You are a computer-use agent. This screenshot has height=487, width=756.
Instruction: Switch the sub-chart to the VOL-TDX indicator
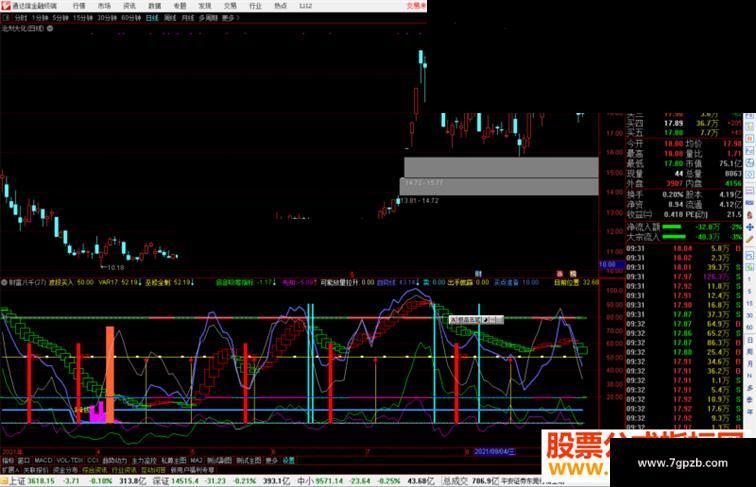click(x=69, y=460)
